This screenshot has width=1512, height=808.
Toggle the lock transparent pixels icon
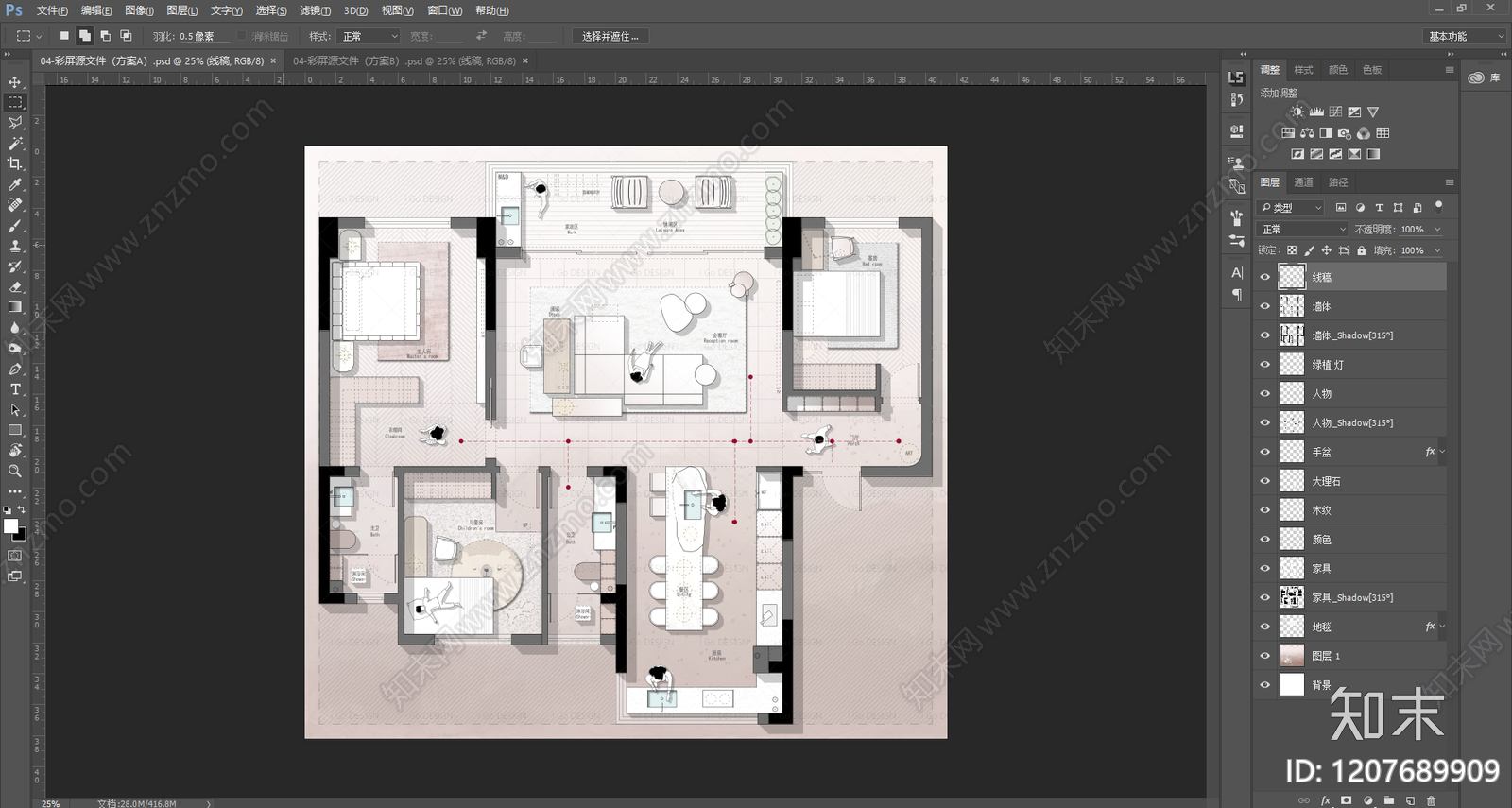pos(1292,250)
